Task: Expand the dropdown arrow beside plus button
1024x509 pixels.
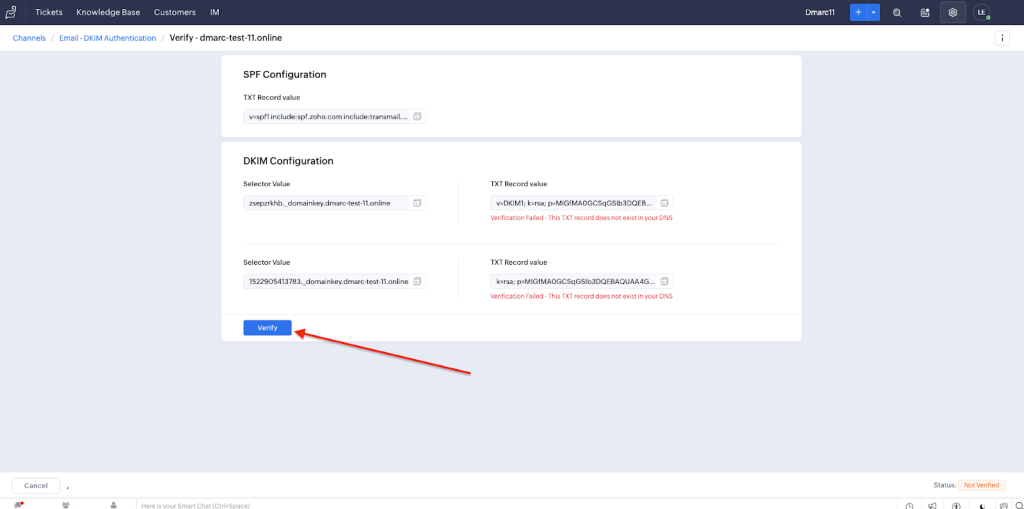Action: [874, 12]
